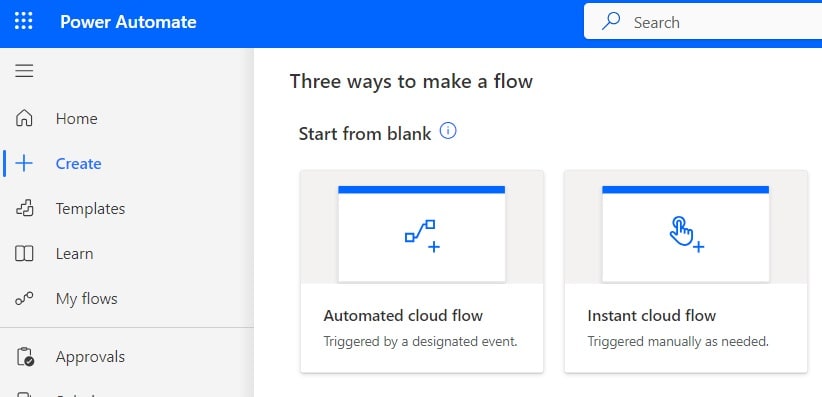
Task: Open Approvals in the sidebar
Action: pyautogui.click(x=90, y=357)
